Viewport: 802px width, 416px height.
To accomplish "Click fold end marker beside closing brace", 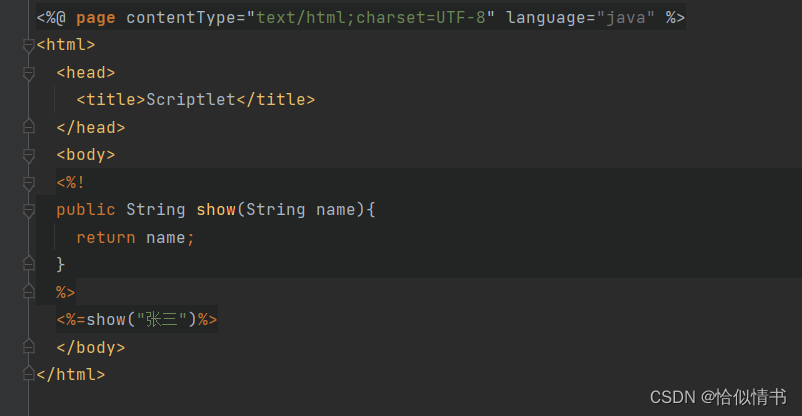I will pyautogui.click(x=29, y=264).
